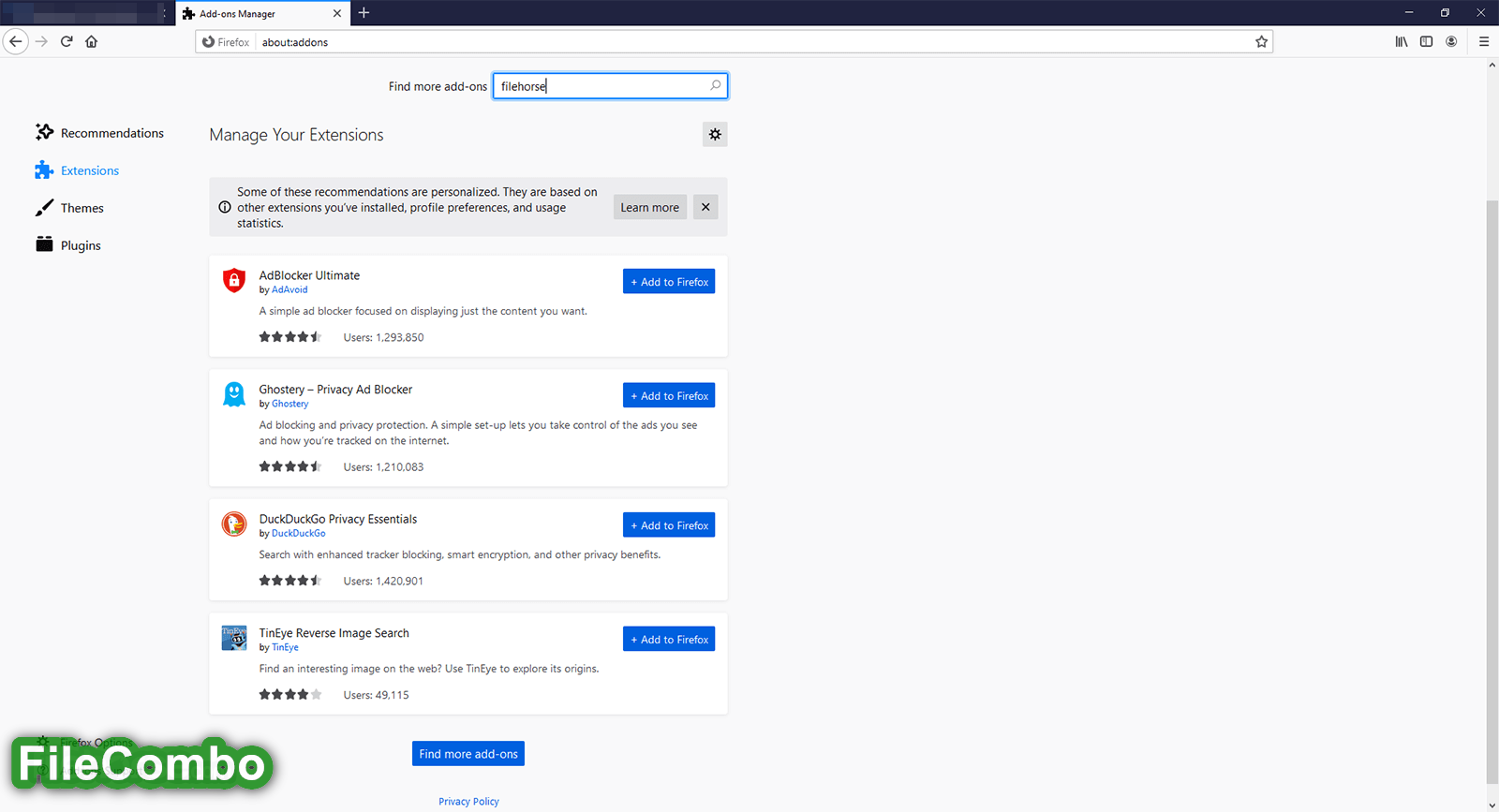Click the info icon in the notice

tap(225, 207)
